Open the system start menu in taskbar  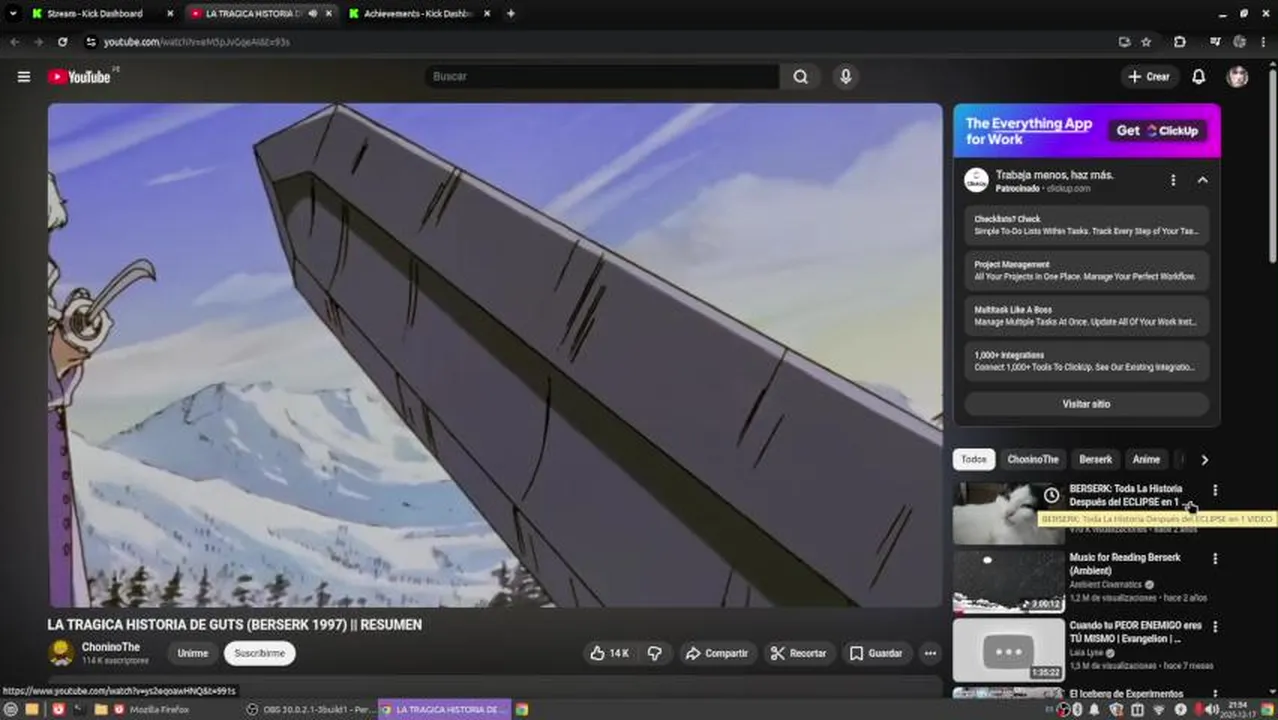tap(10, 709)
